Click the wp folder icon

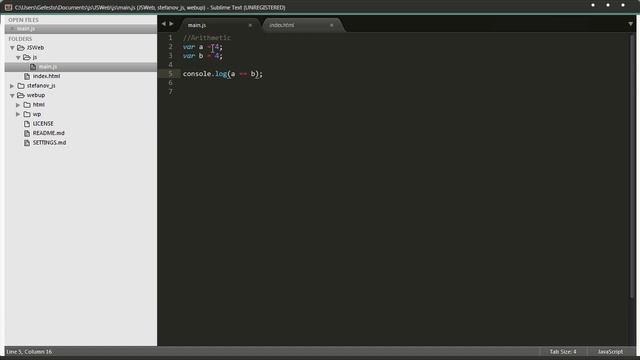[27, 114]
